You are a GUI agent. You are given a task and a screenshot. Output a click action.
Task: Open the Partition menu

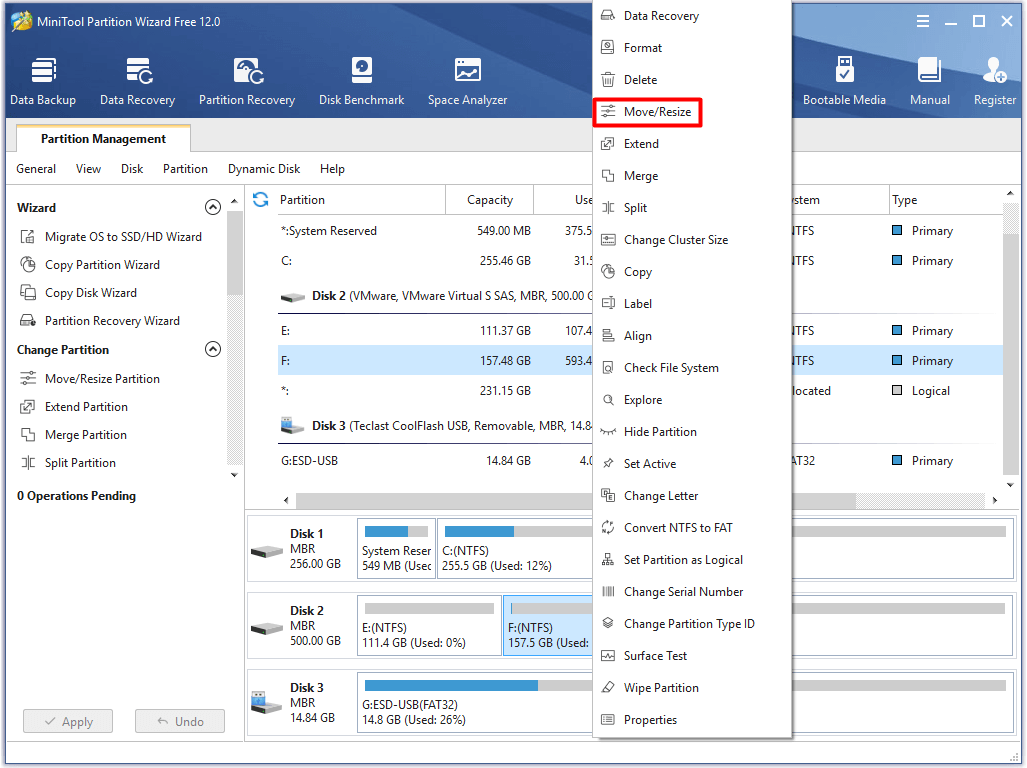185,169
